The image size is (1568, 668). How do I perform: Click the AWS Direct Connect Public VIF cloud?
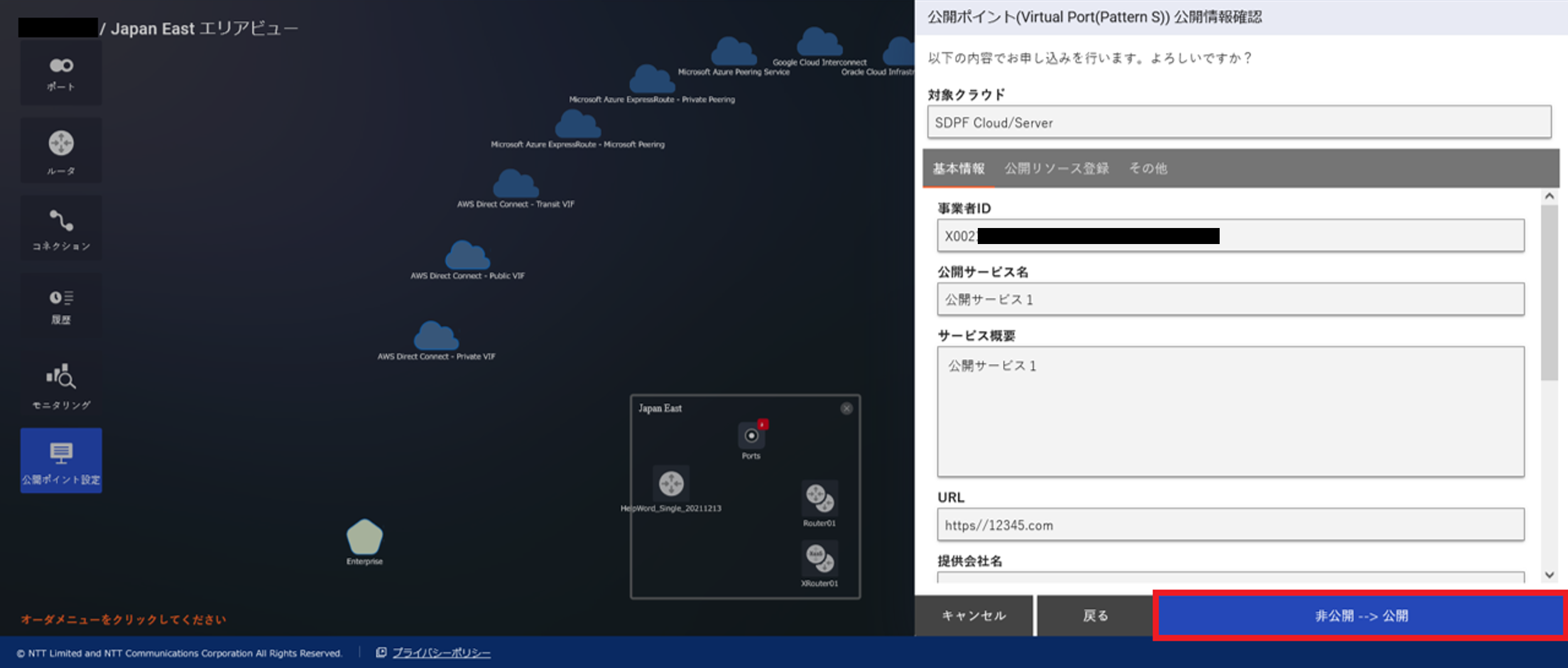pos(467,256)
